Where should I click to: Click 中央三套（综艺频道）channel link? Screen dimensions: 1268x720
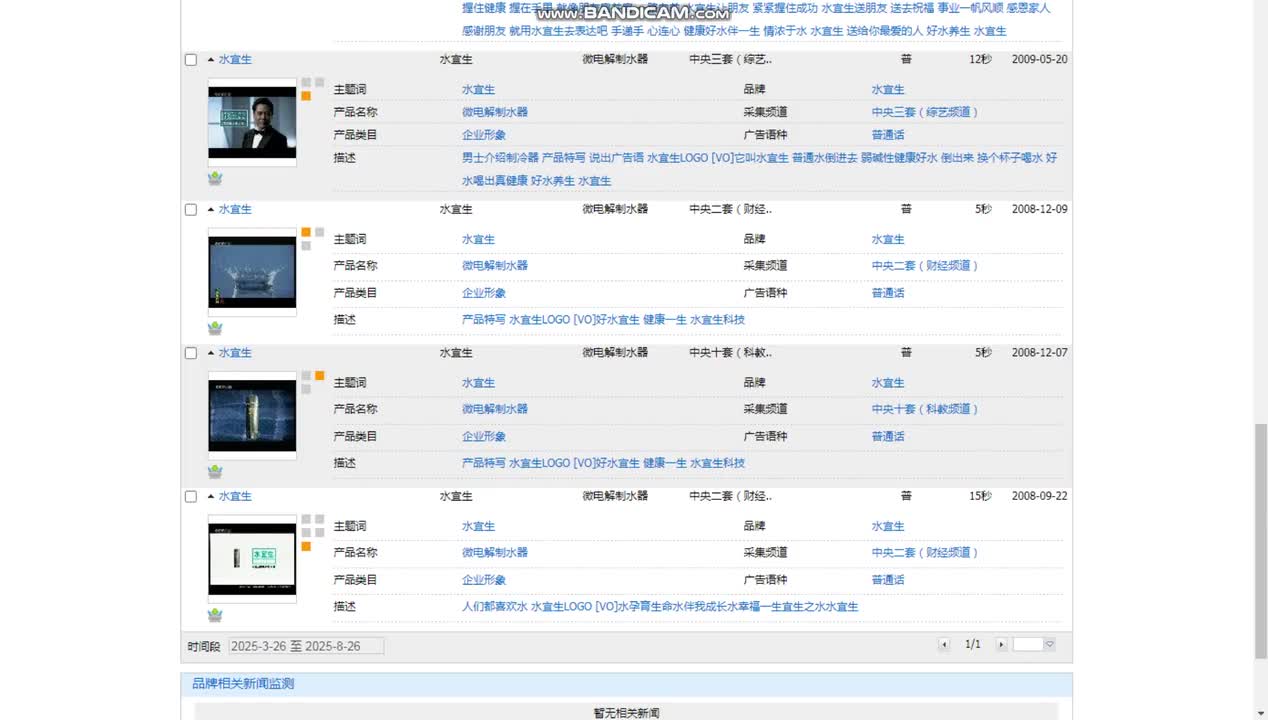click(x=925, y=112)
